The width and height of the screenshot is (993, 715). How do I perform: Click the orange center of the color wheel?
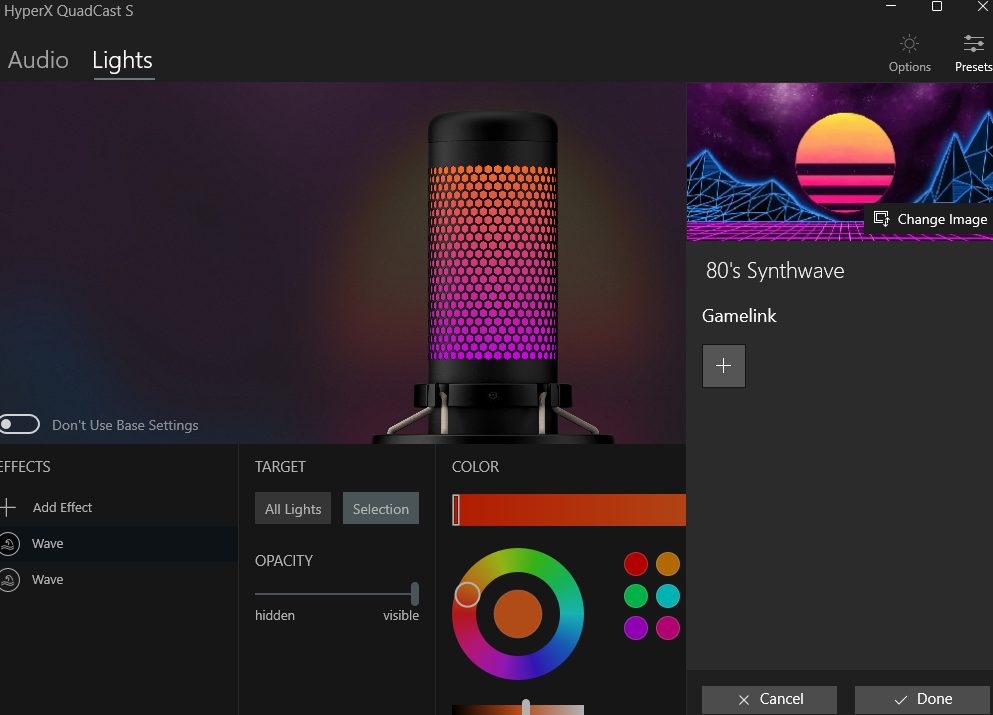point(518,614)
